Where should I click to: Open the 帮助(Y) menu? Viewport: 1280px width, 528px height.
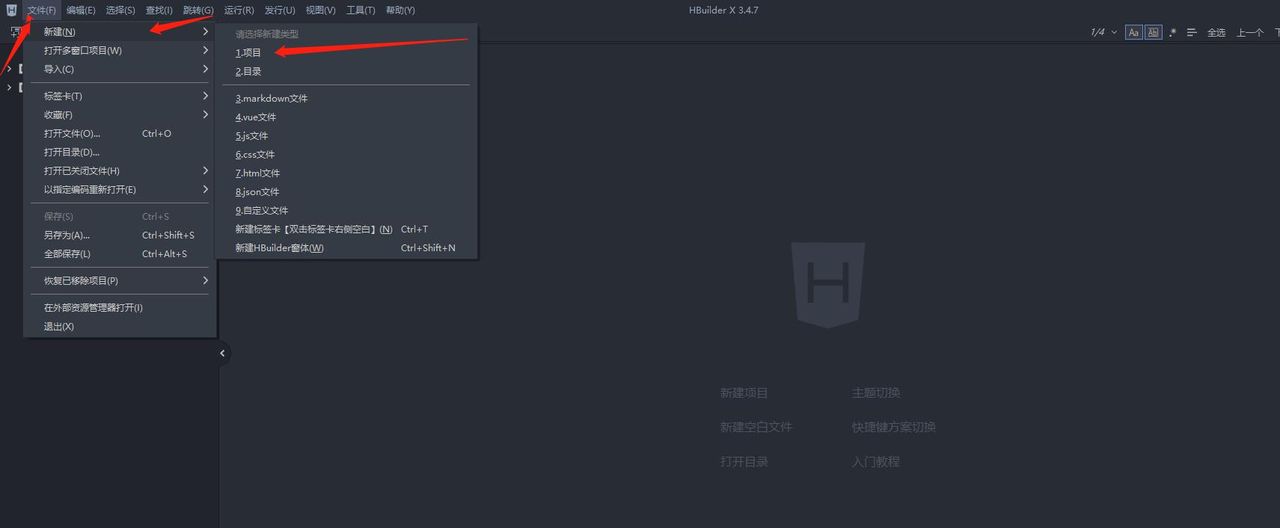[x=400, y=10]
